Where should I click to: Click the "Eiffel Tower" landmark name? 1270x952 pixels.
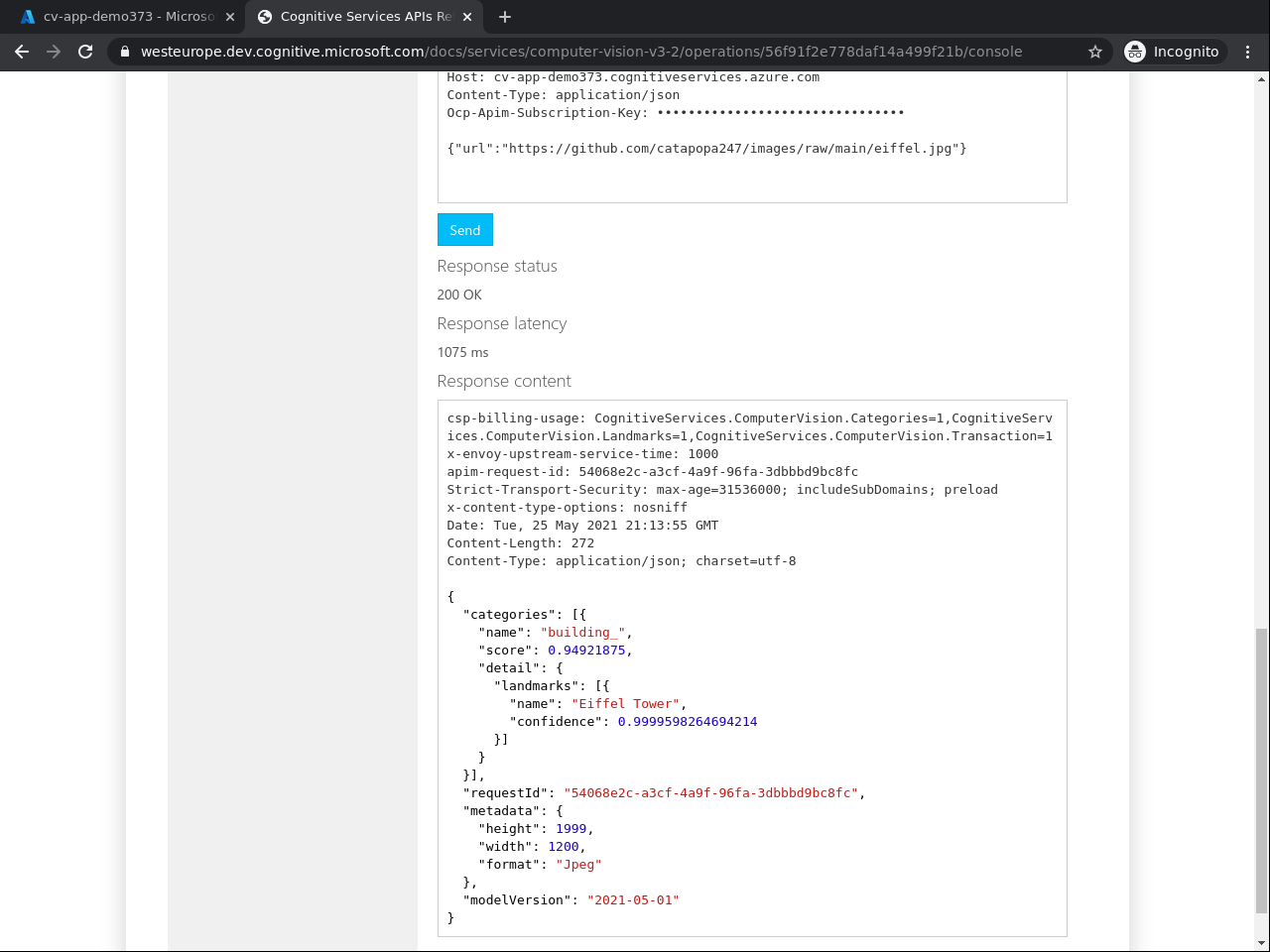[x=626, y=704]
